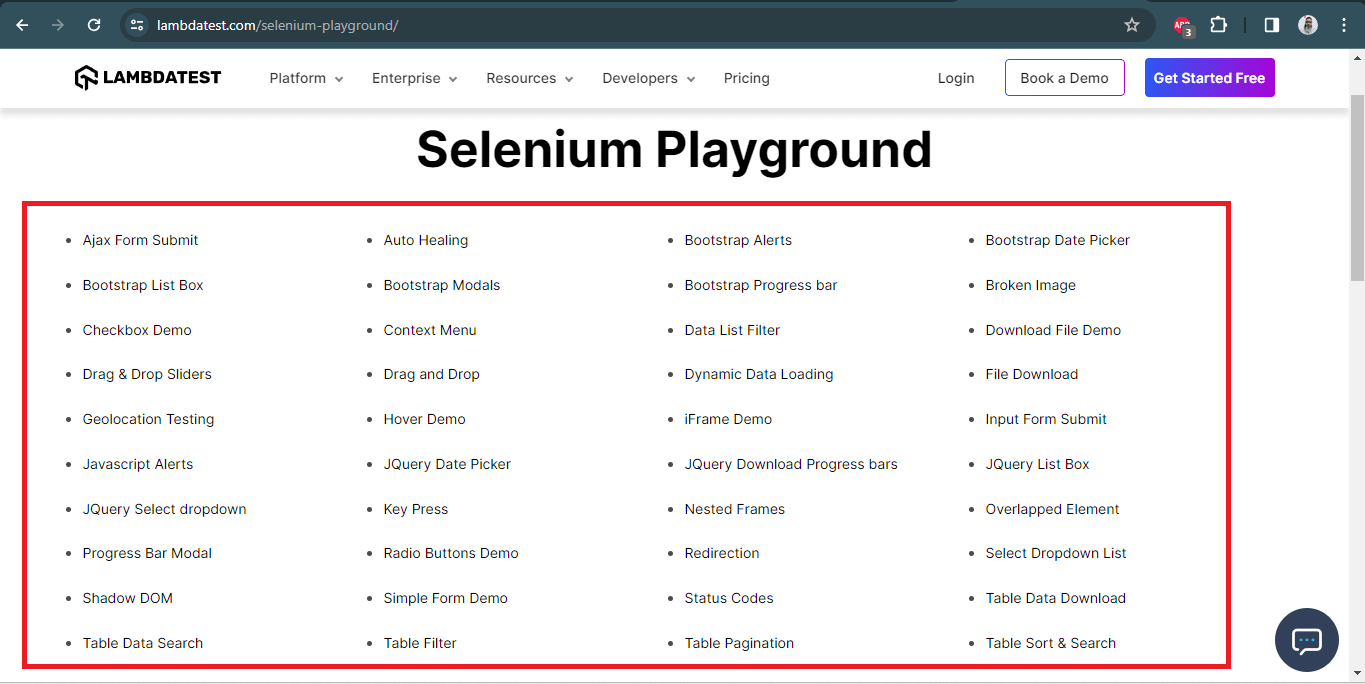Expand the Resources dropdown

pos(529,78)
